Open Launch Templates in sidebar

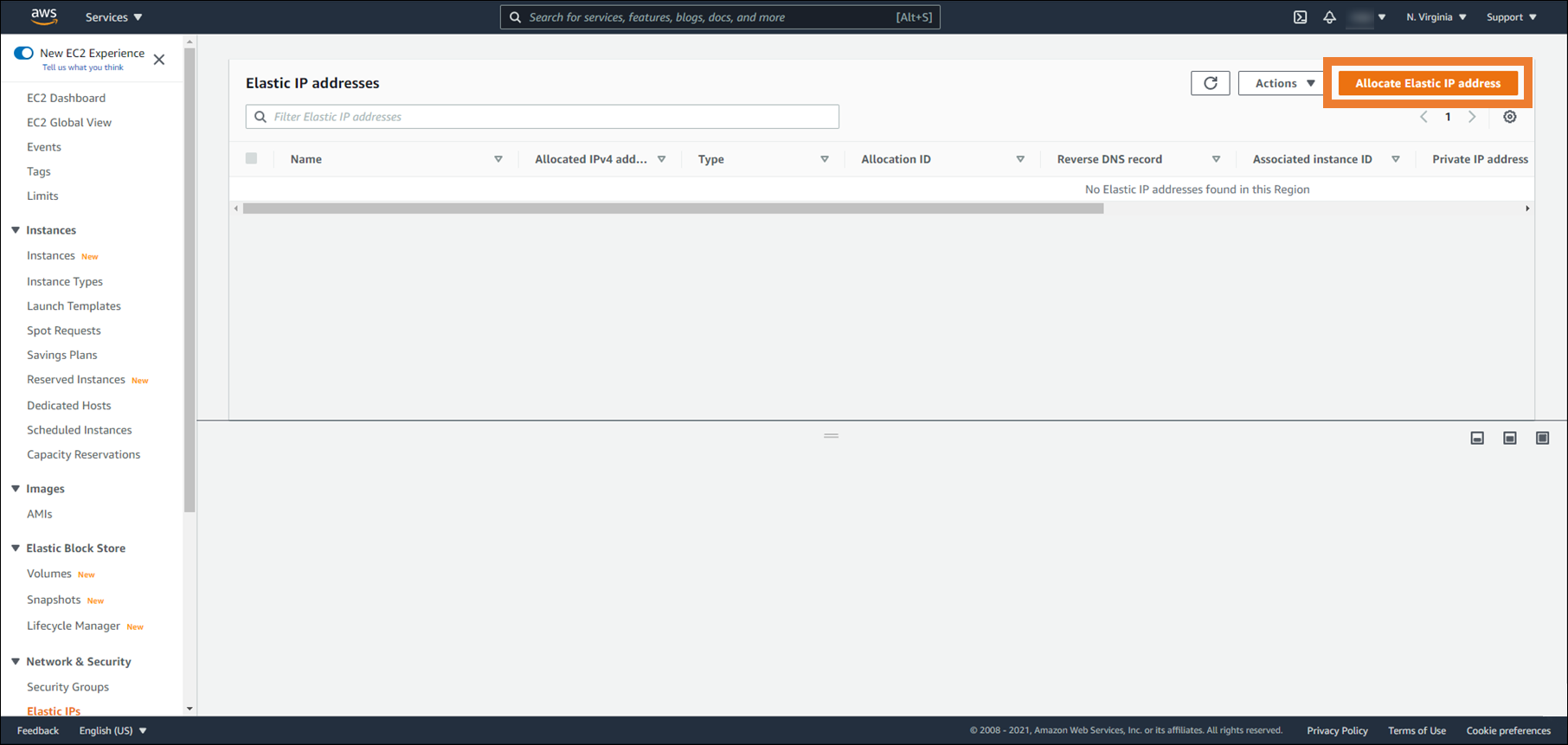coord(74,306)
